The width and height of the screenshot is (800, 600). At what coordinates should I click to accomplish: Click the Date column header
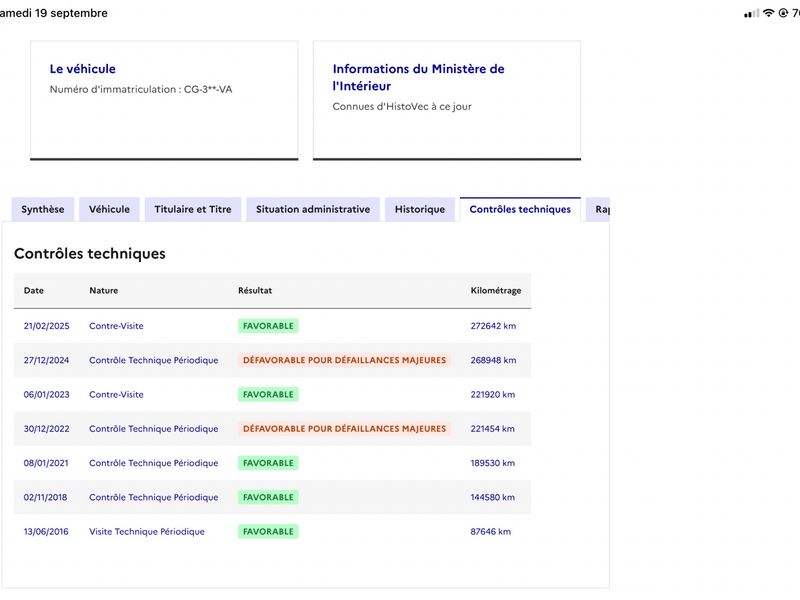34,290
